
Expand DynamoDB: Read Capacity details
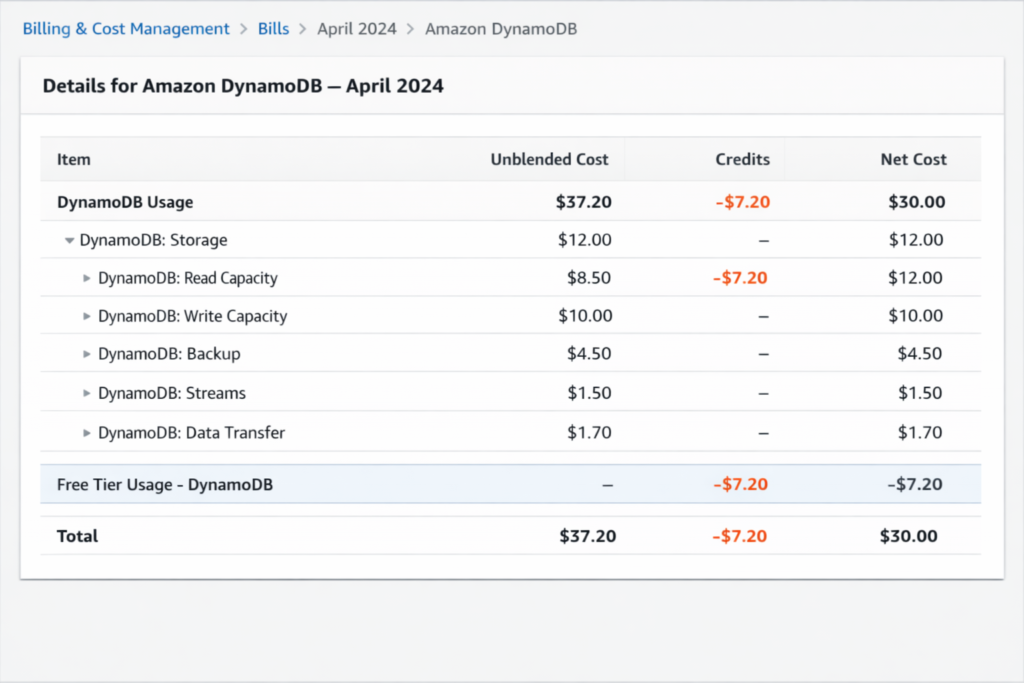pyautogui.click(x=88, y=278)
